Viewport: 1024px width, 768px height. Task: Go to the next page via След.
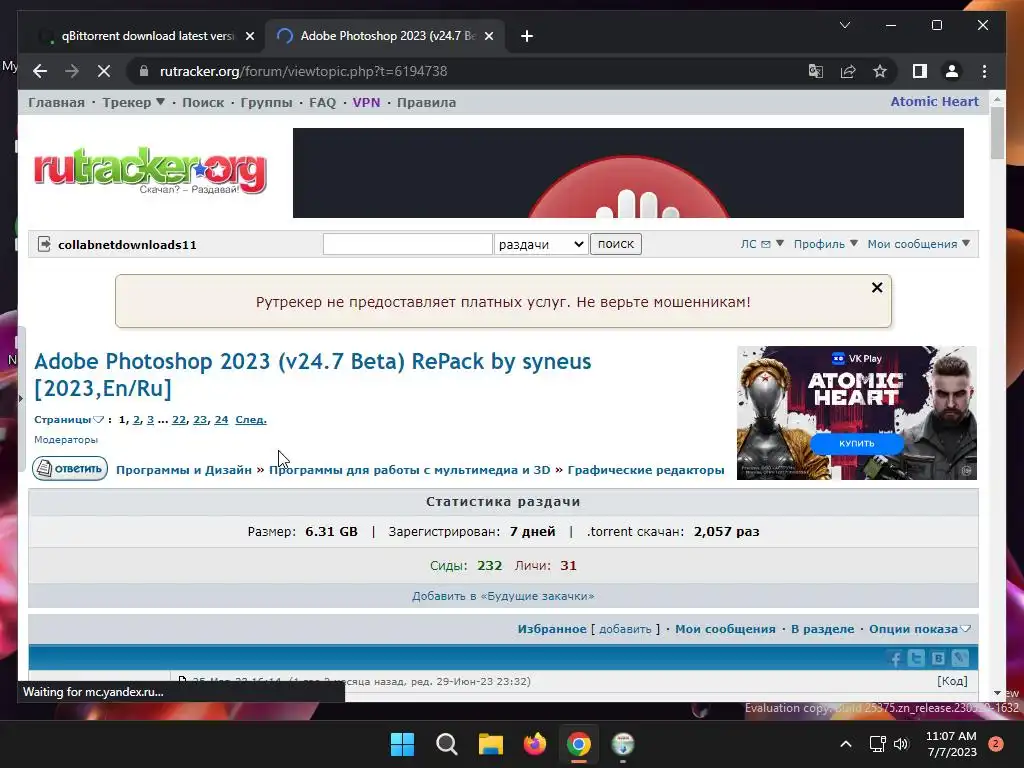[251, 420]
